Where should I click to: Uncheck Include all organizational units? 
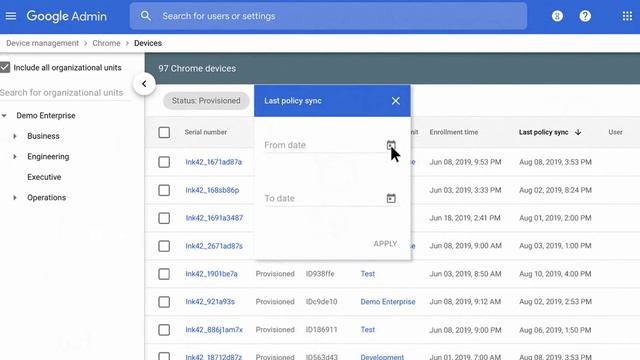click(5, 67)
